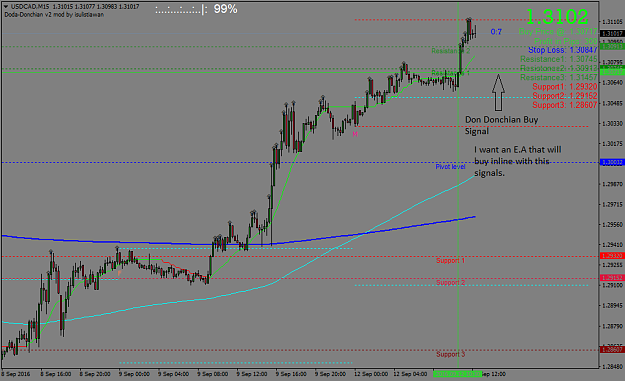
Task: Open the chart menu triangle beside USDCAD,M15
Action: point(6,7)
